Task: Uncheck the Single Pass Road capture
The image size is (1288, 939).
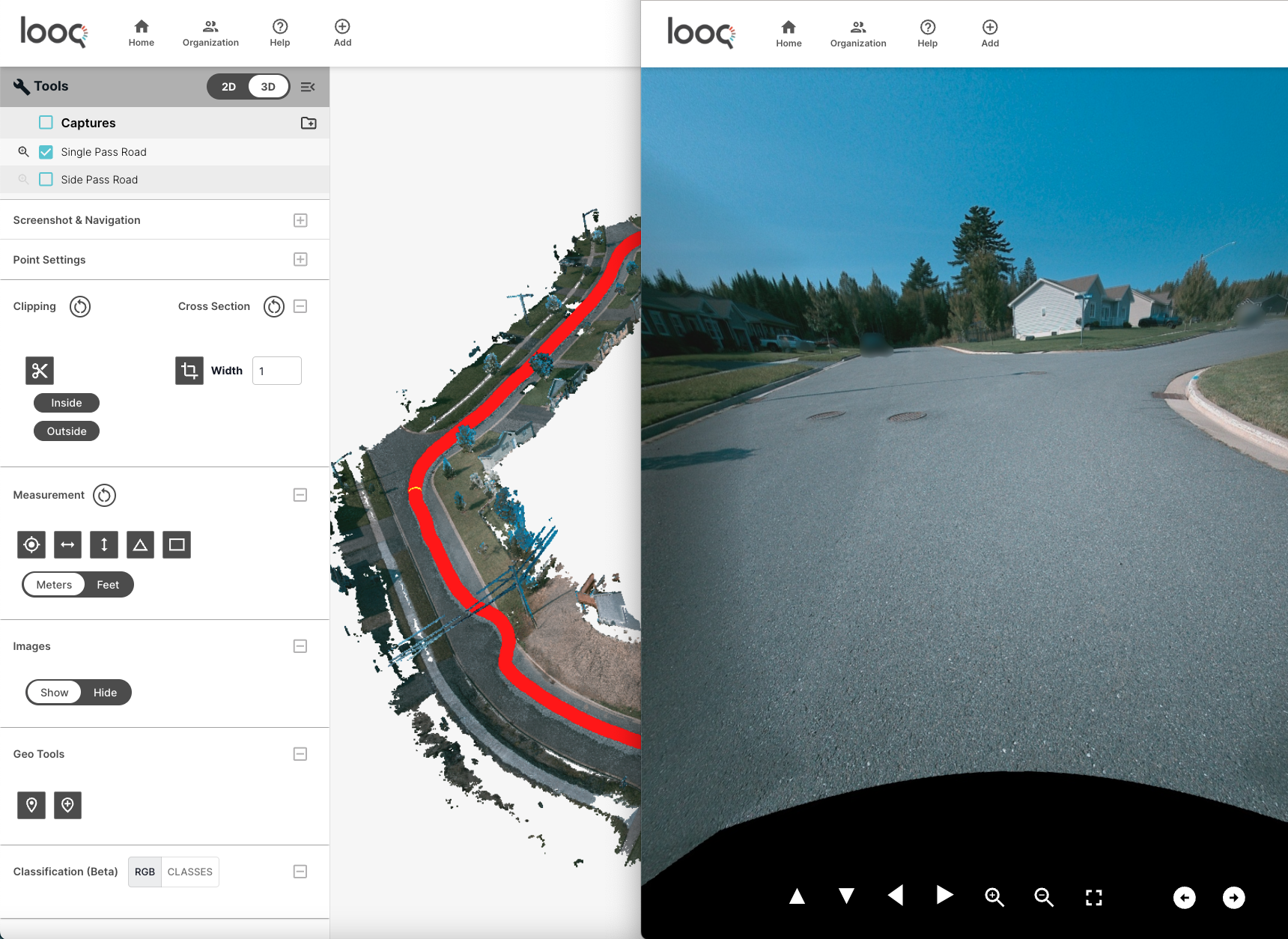Action: point(46,152)
